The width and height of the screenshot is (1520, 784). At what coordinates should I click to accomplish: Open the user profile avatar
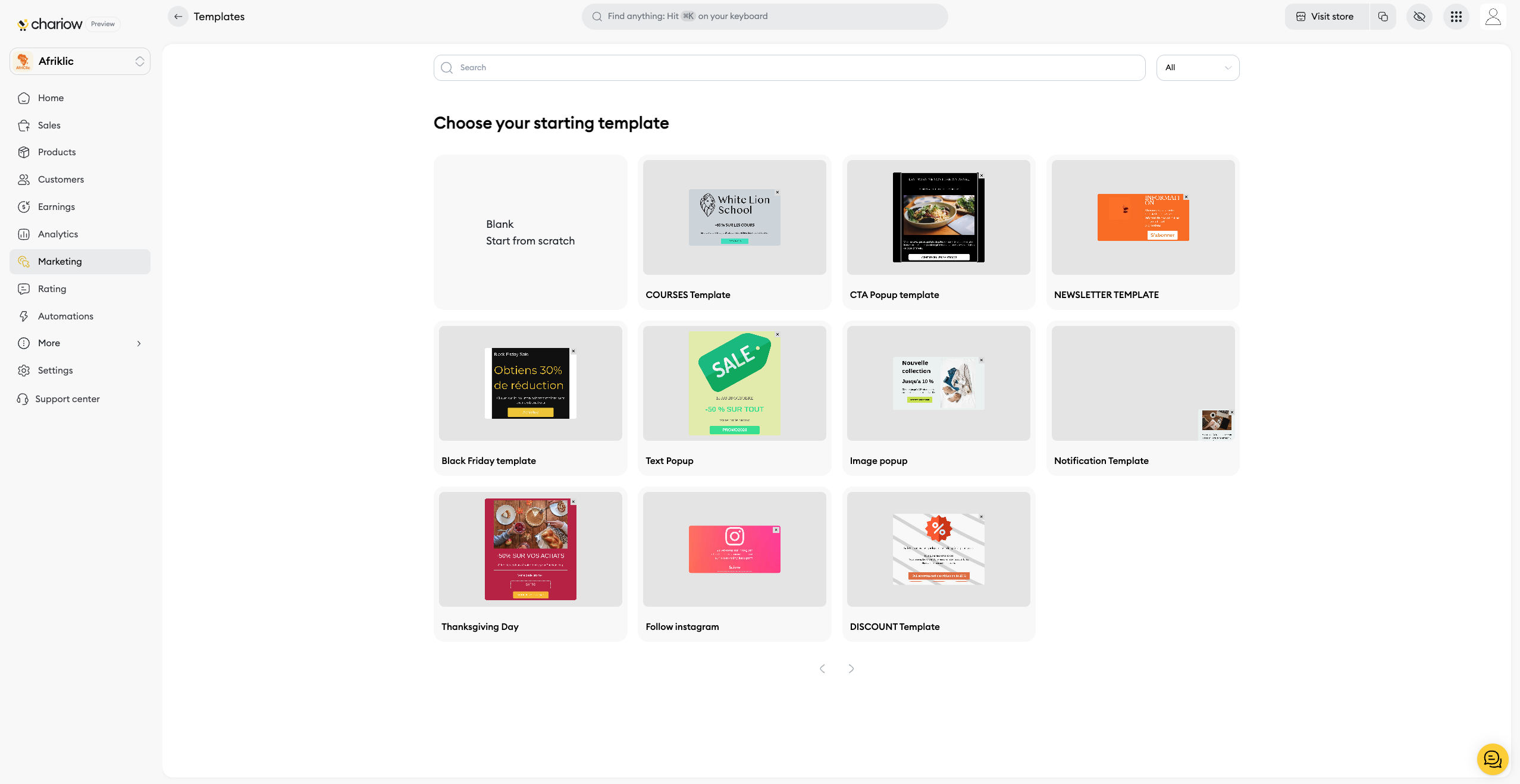tap(1493, 17)
